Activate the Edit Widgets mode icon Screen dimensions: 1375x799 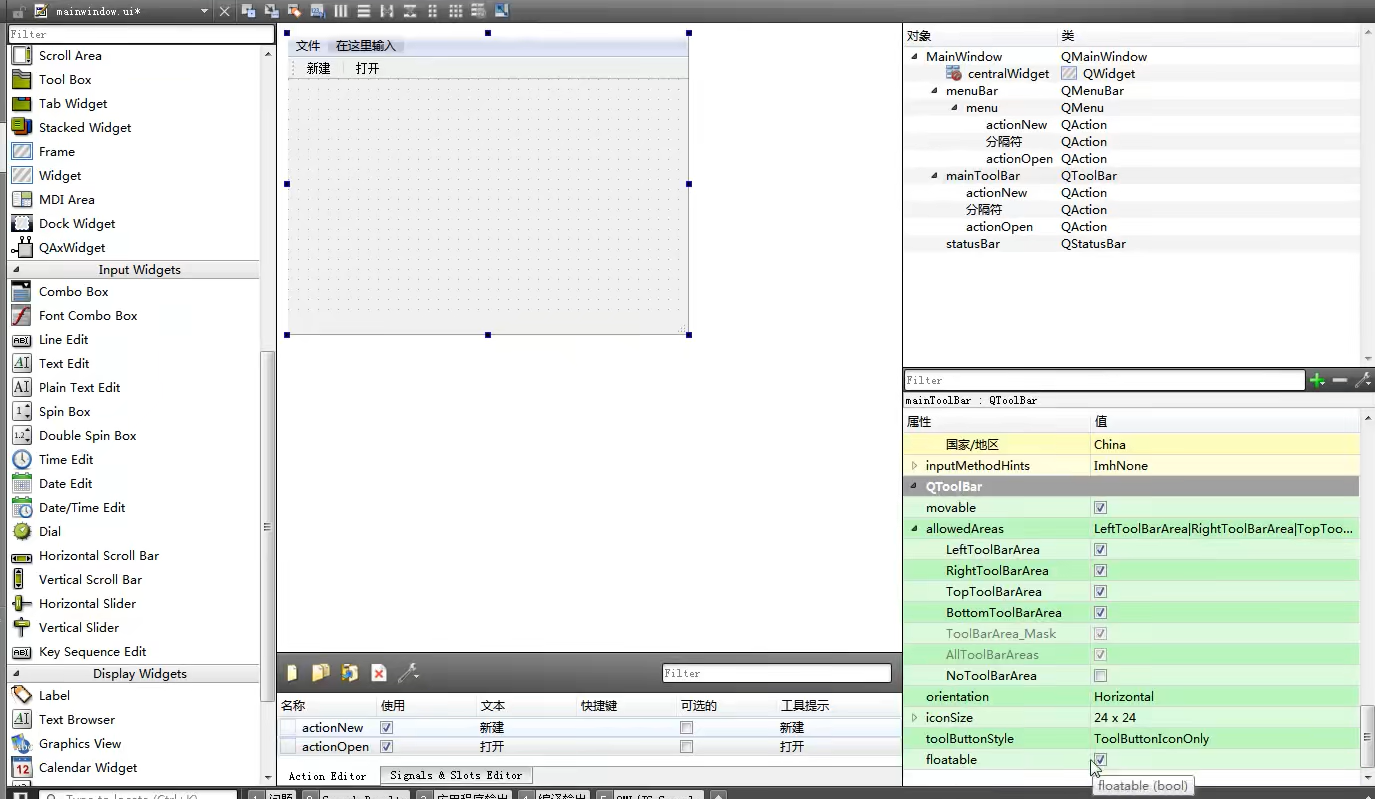248,11
